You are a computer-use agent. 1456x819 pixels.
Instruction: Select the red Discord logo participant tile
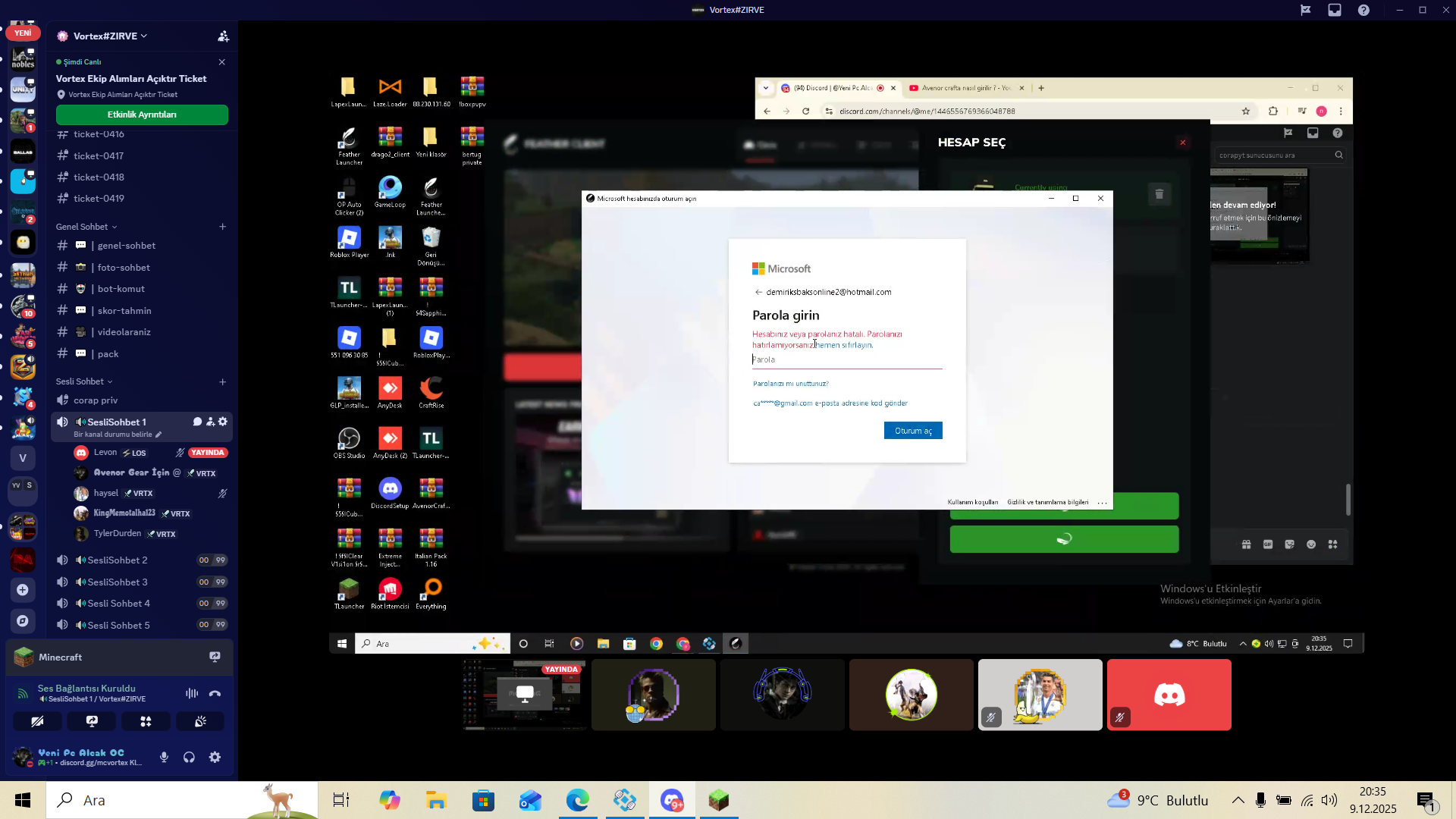click(1169, 695)
